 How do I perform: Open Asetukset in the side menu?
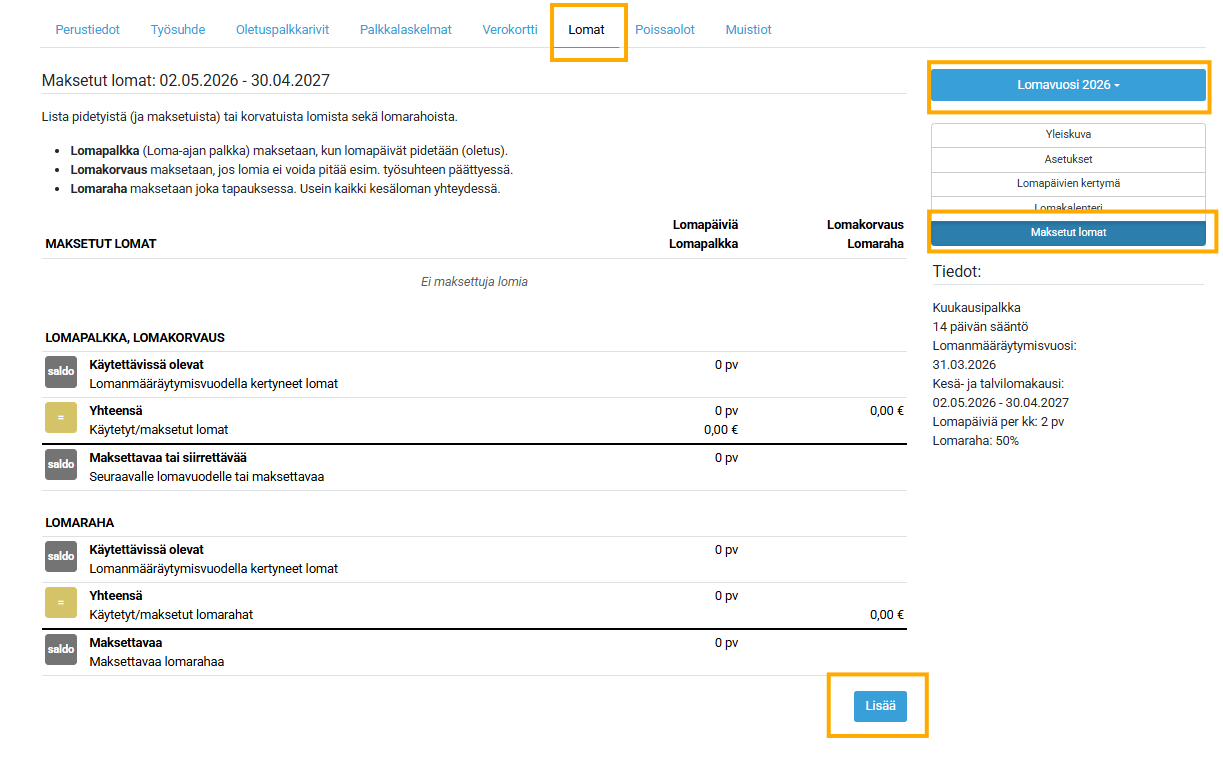click(x=1068, y=159)
